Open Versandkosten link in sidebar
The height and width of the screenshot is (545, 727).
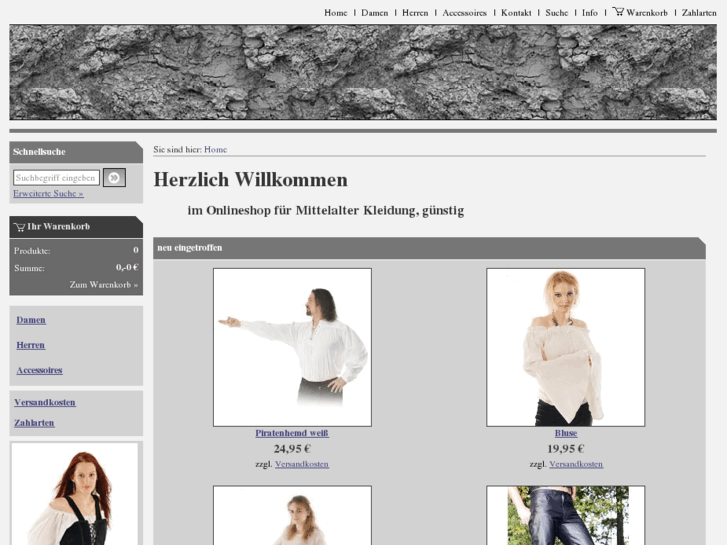click(45, 403)
